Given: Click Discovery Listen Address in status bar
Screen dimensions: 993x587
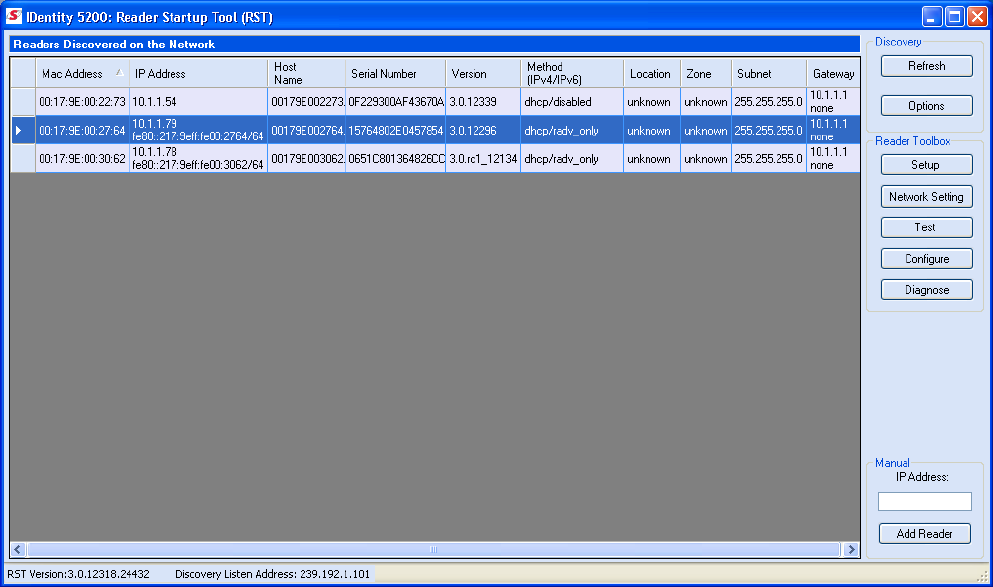Looking at the screenshot, I should coord(272,574).
